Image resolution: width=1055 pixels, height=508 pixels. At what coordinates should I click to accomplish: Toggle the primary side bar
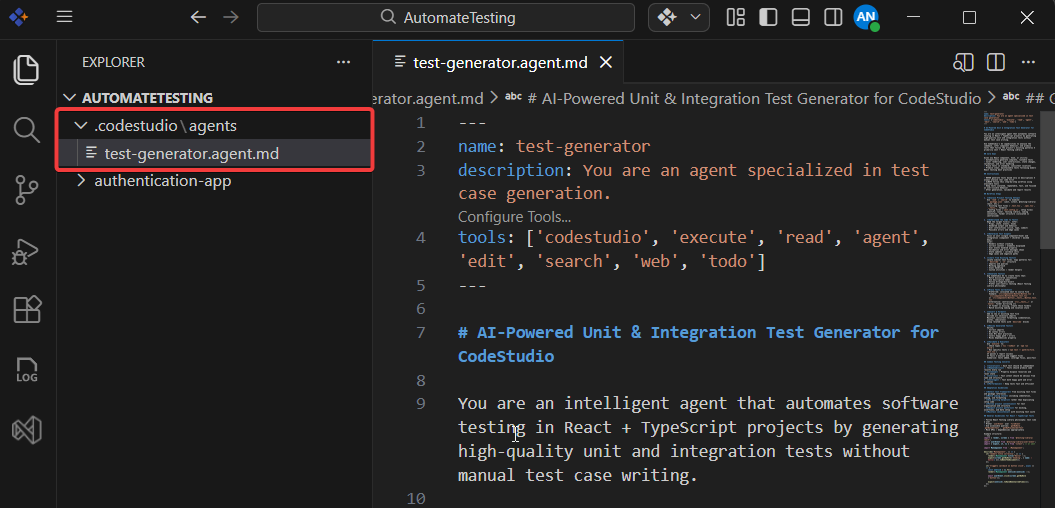pos(768,17)
